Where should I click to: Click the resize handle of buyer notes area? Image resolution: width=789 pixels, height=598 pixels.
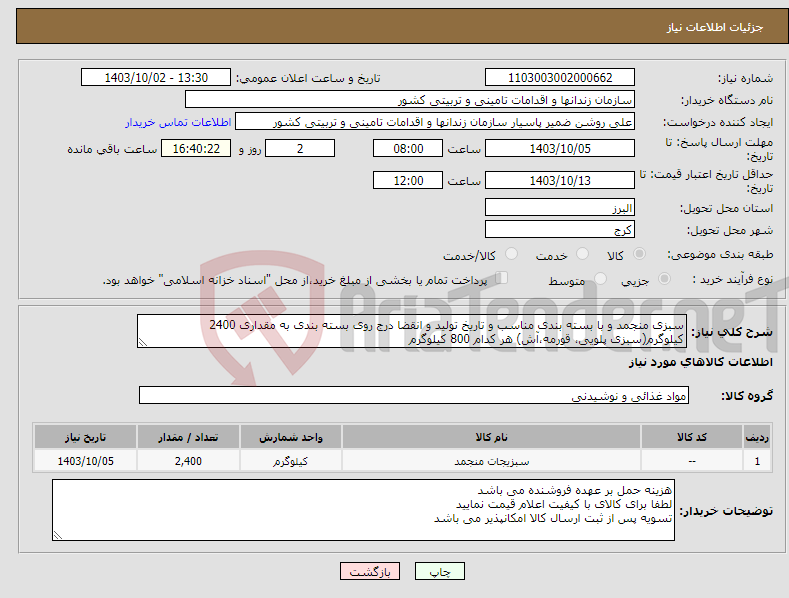tap(58, 535)
